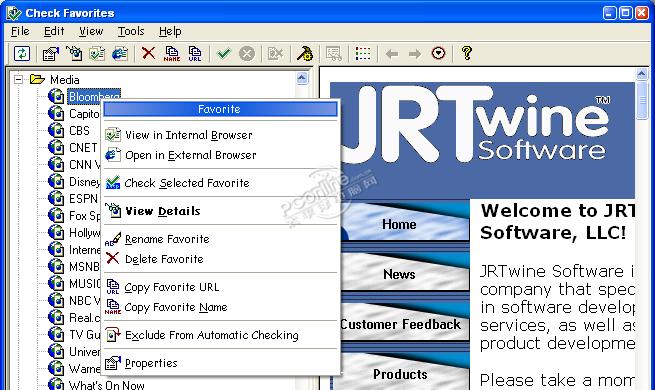Screen dimensions: 655x390
Task: Open the View menu
Action: point(91,31)
